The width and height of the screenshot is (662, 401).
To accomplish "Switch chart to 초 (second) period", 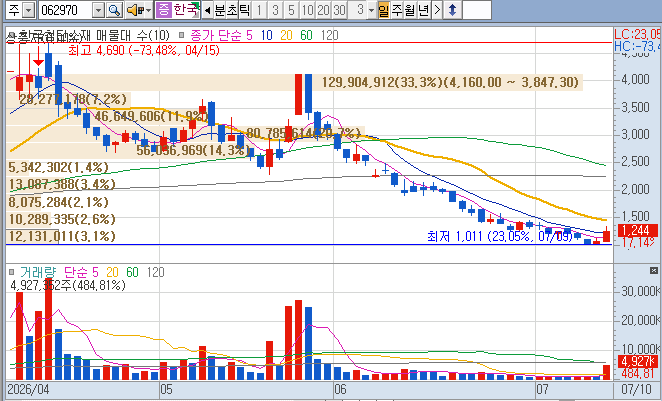I will (x=232, y=10).
